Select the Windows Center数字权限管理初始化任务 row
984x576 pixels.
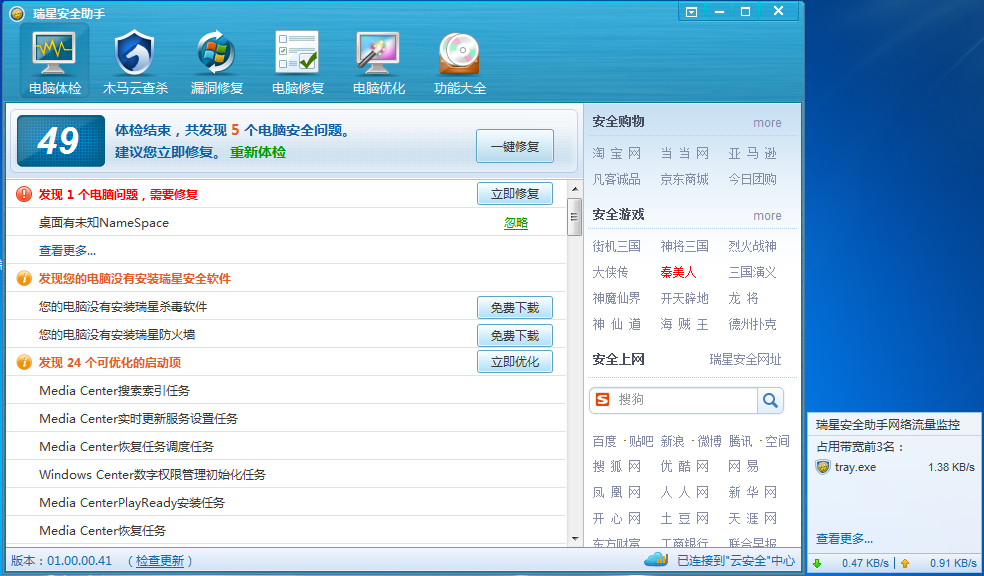click(x=286, y=474)
